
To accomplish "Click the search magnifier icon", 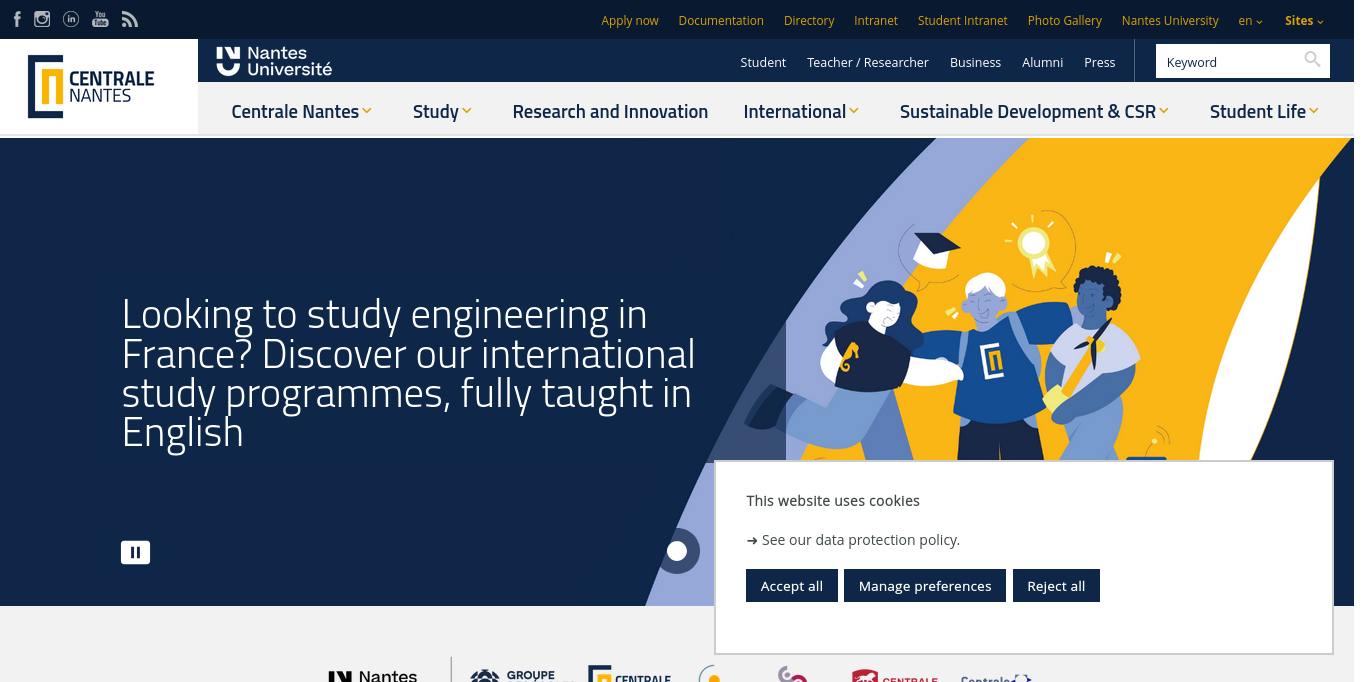I will tap(1312, 61).
